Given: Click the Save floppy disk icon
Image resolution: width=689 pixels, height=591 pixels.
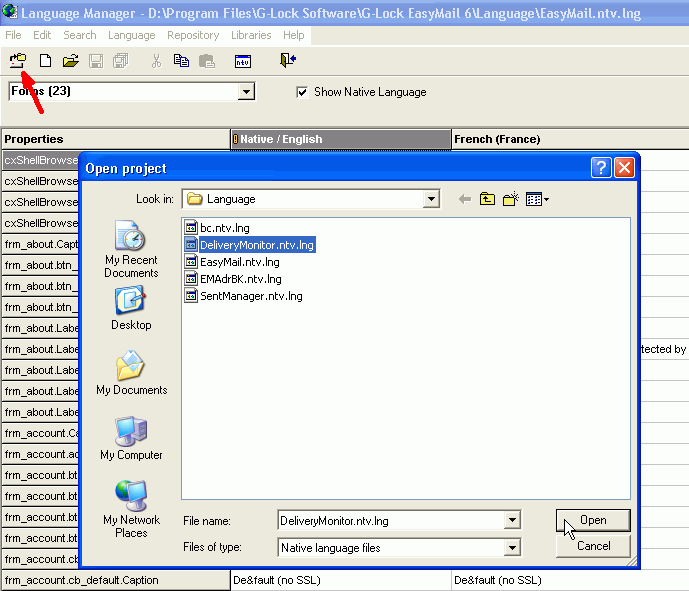Looking at the screenshot, I should [x=96, y=61].
